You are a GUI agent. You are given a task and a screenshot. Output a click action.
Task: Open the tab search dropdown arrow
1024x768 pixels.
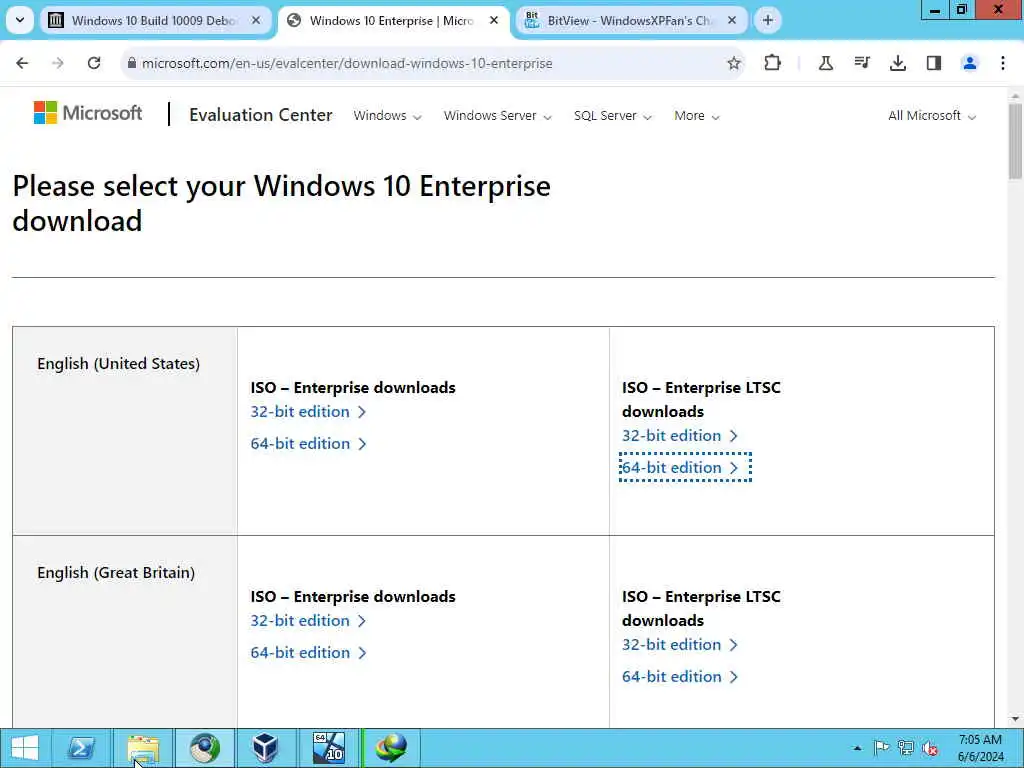point(20,20)
